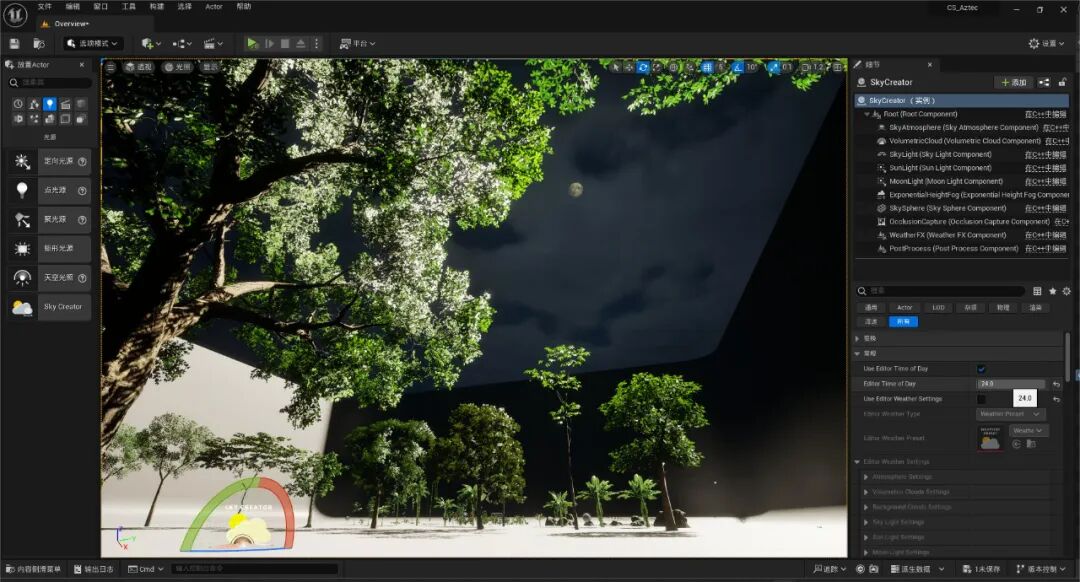Close the Place Actor panel
Image resolution: width=1080 pixels, height=582 pixels.
coord(82,65)
